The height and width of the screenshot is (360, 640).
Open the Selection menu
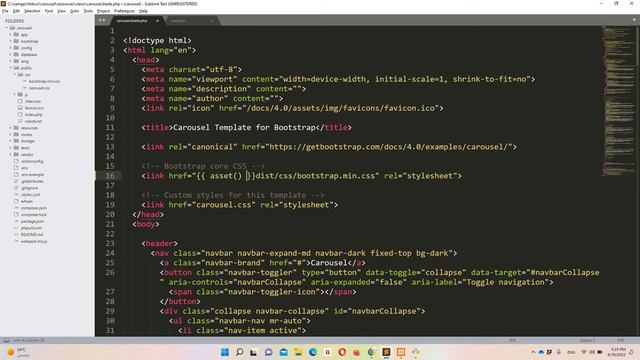[32, 11]
